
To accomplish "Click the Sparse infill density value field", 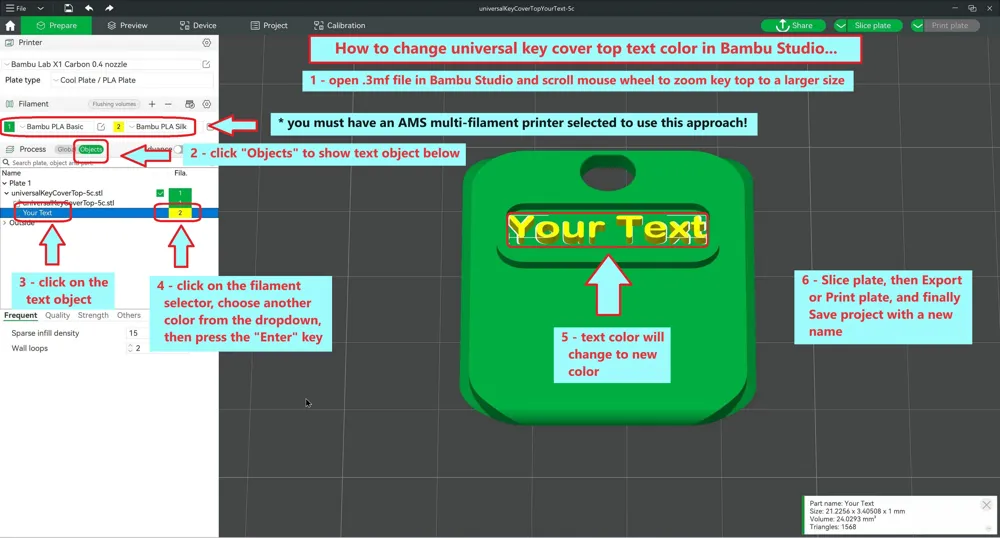I will click(136, 333).
